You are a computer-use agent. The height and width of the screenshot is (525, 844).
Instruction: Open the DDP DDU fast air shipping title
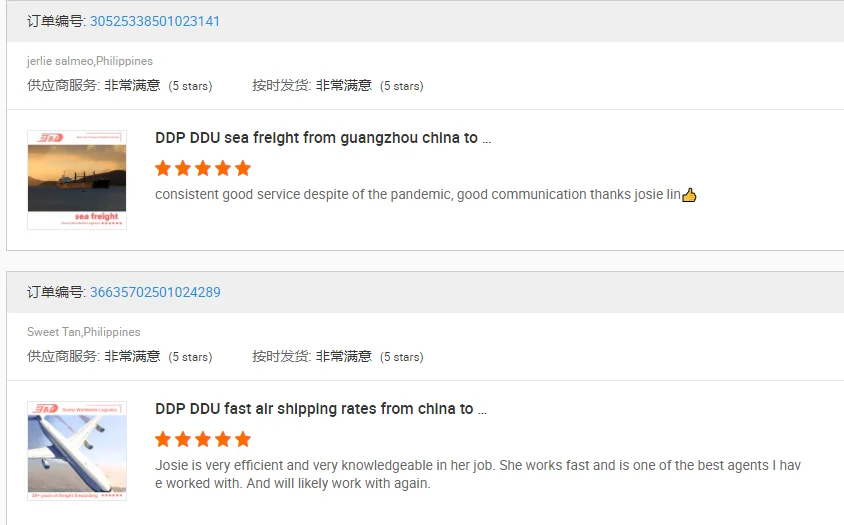tap(320, 409)
